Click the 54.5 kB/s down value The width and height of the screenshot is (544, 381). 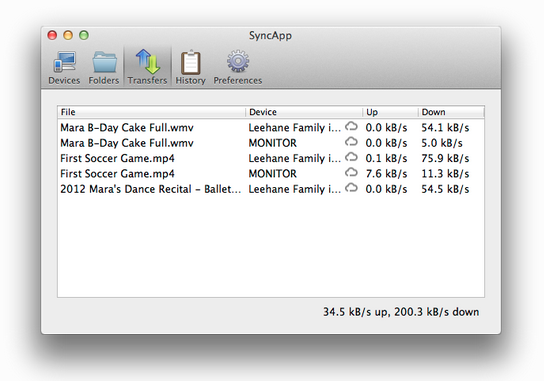pos(445,189)
